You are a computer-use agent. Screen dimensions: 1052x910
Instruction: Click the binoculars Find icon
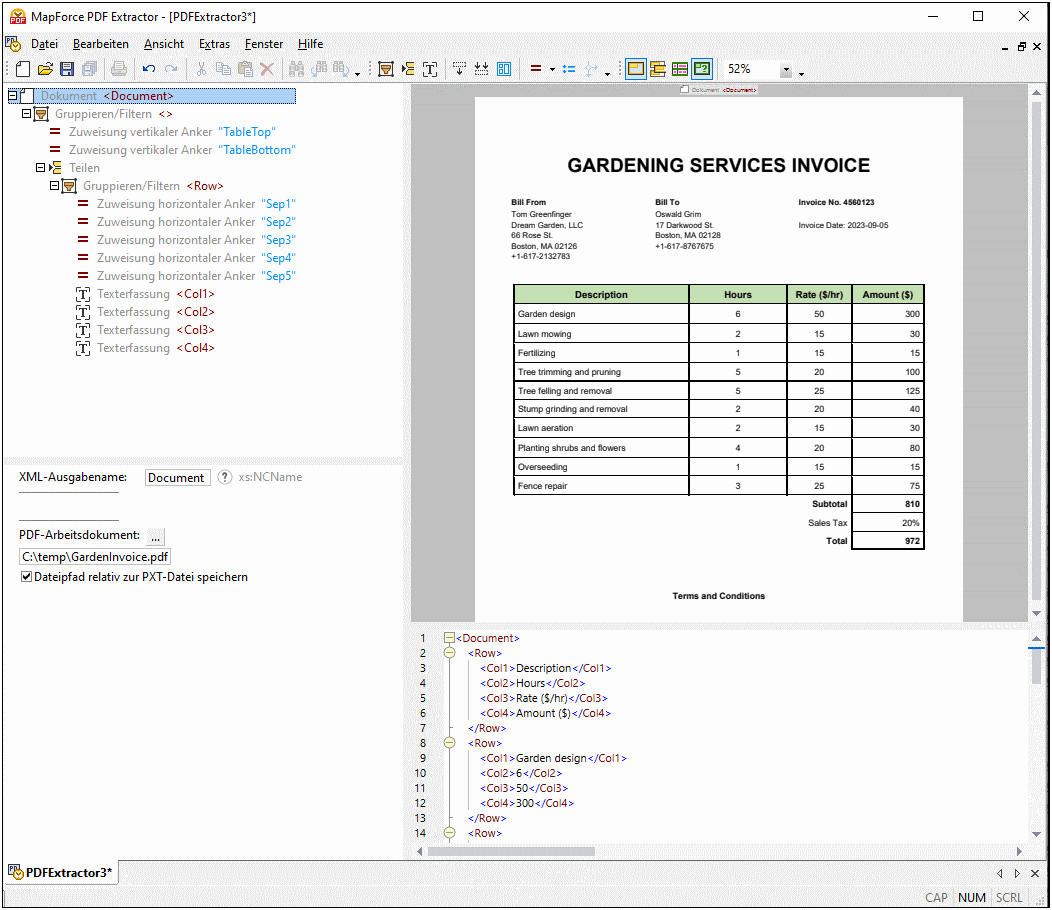tap(296, 69)
